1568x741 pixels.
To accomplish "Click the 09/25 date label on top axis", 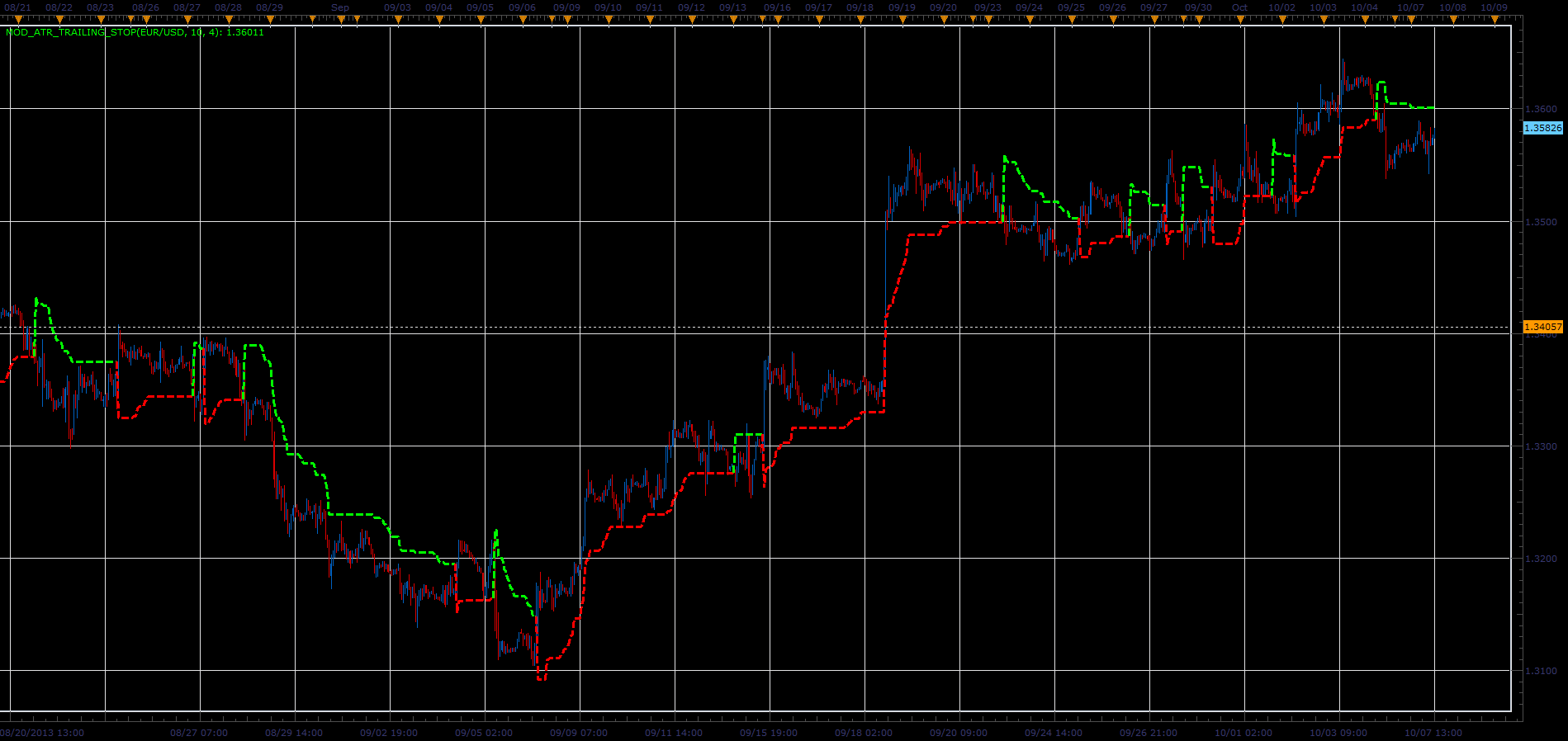I will 1072,7.
